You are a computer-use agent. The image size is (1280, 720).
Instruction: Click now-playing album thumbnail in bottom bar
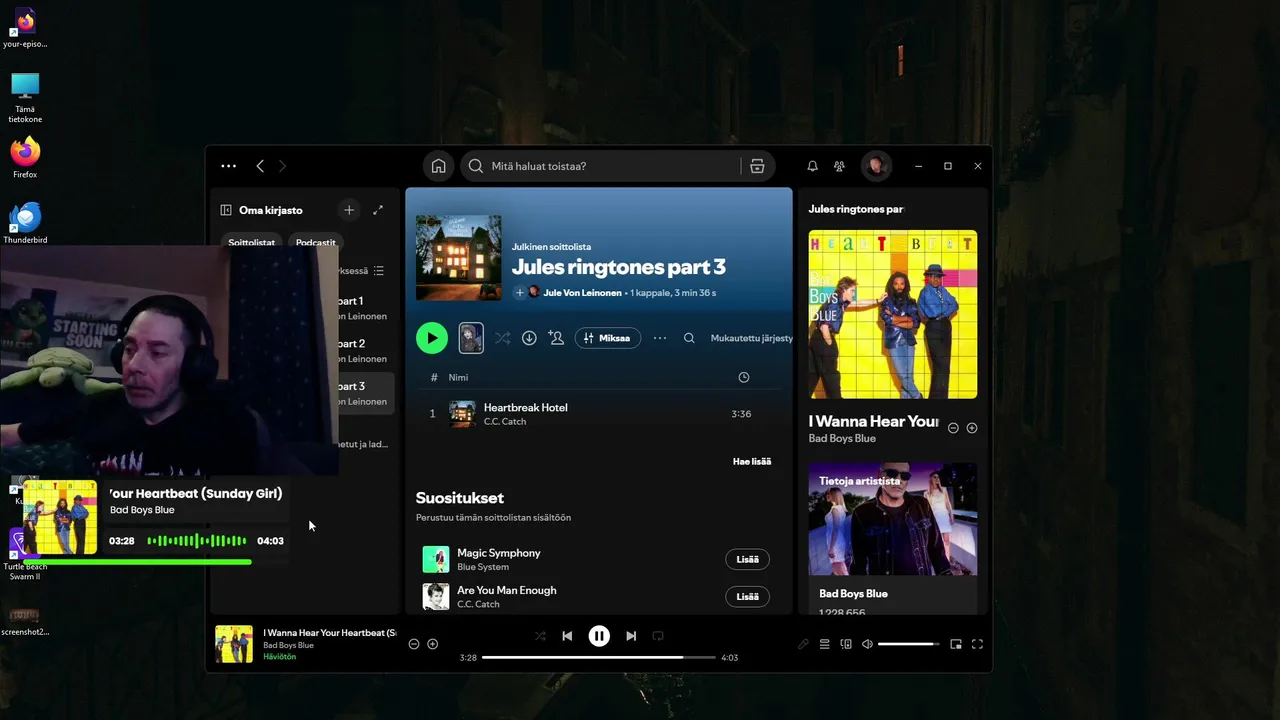[x=234, y=644]
